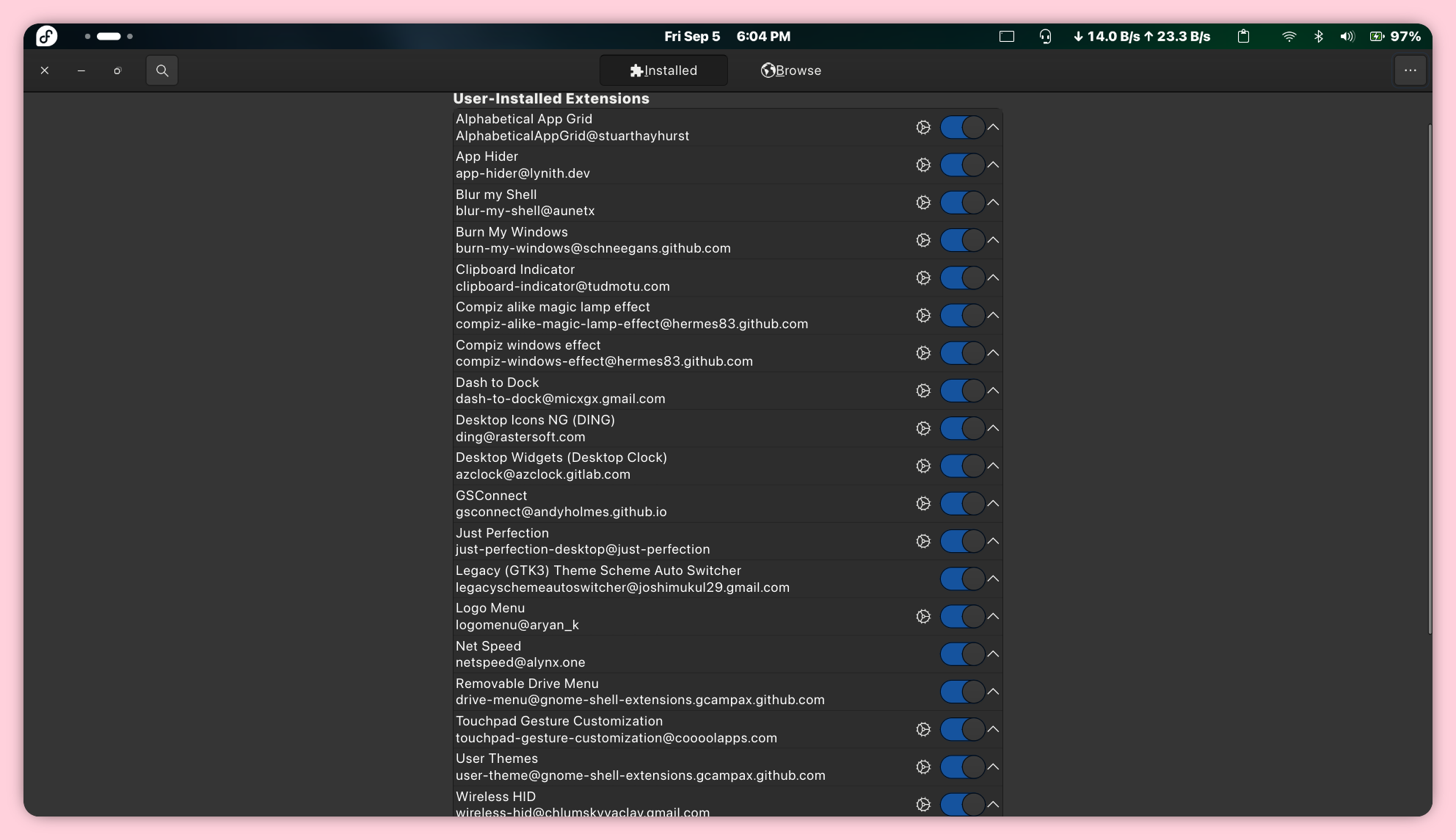
Task: Disable the Alphabetical App Grid extension
Action: [x=962, y=127]
